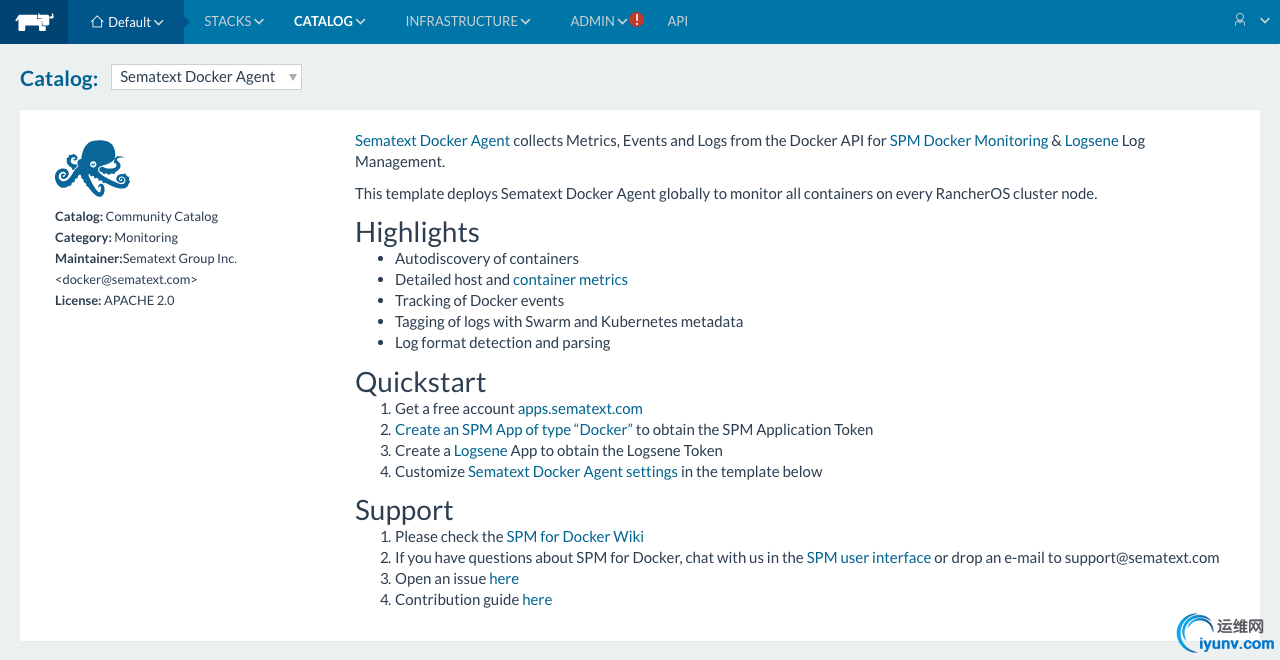1280x660 pixels.
Task: Follow the SPM user interface link
Action: click(x=869, y=558)
